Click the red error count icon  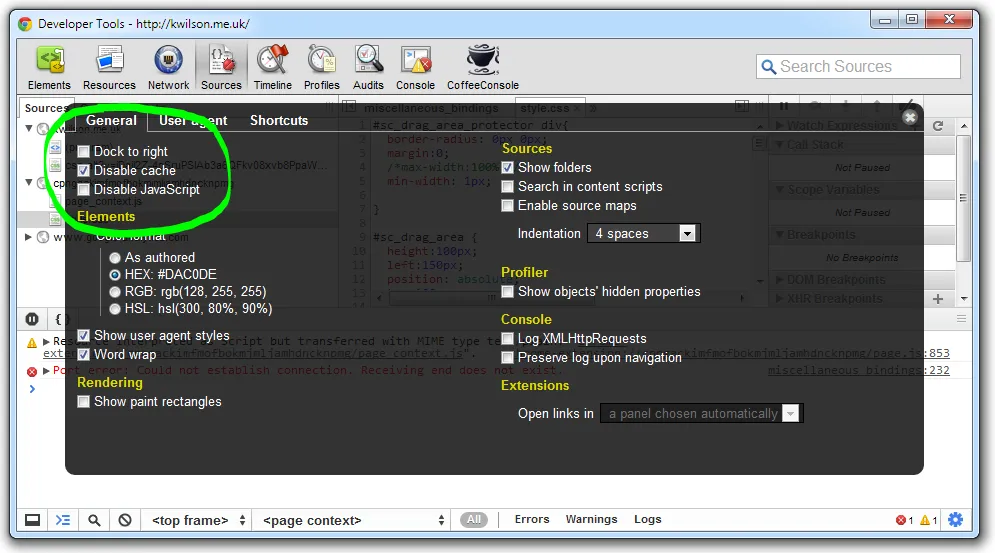(x=900, y=521)
